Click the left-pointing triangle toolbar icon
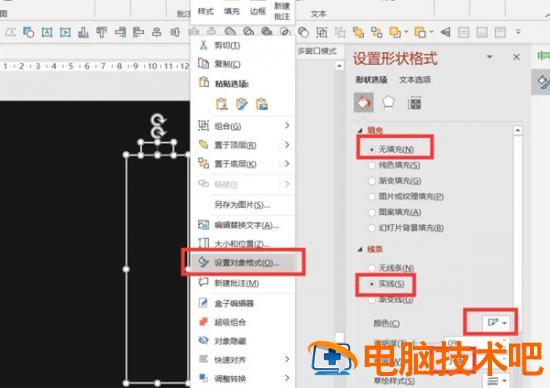The image size is (550, 388). [x=445, y=32]
